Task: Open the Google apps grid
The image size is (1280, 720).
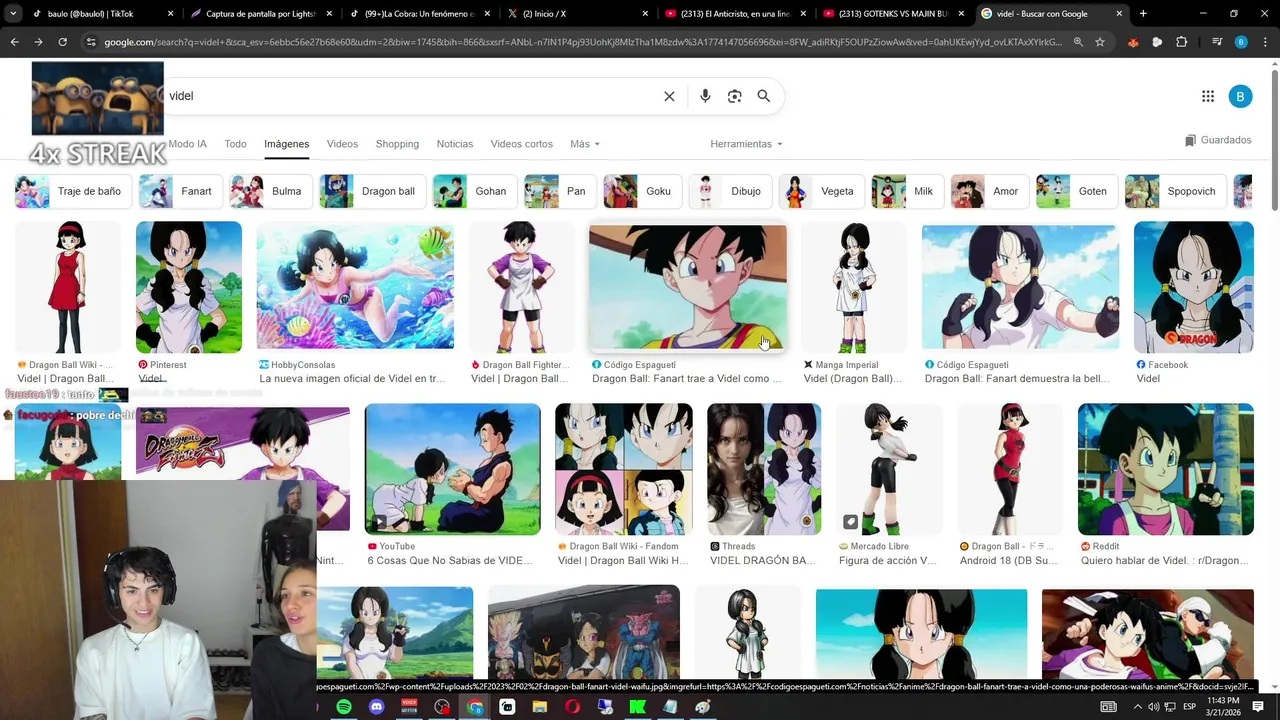Action: pos(1208,96)
